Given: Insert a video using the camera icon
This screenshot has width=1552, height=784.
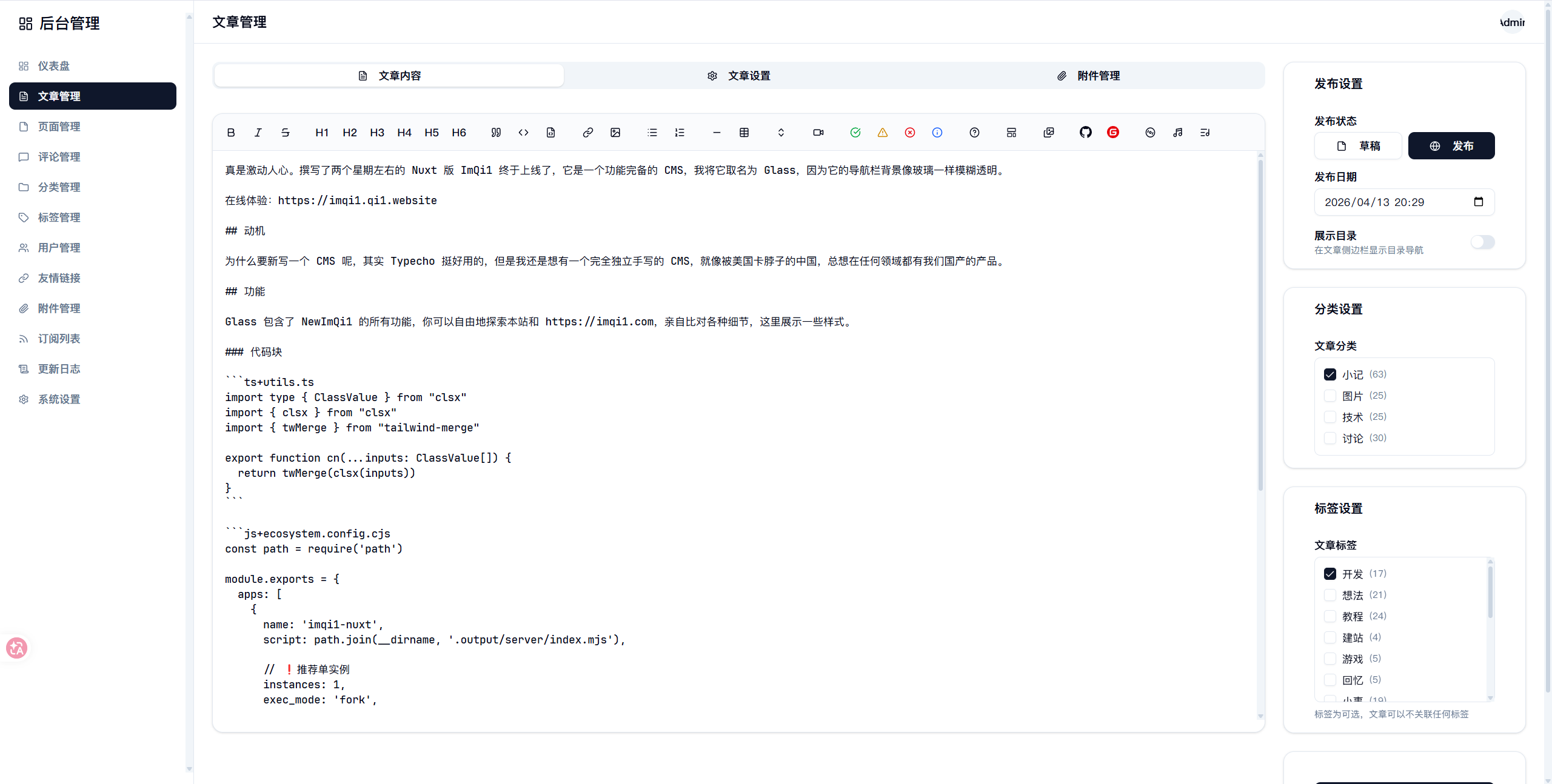Looking at the screenshot, I should tap(818, 133).
